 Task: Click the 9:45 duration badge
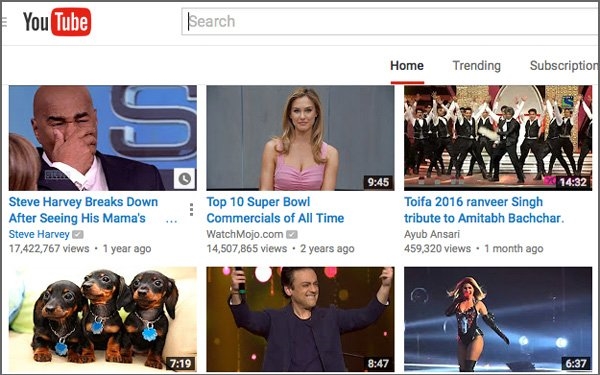click(378, 182)
